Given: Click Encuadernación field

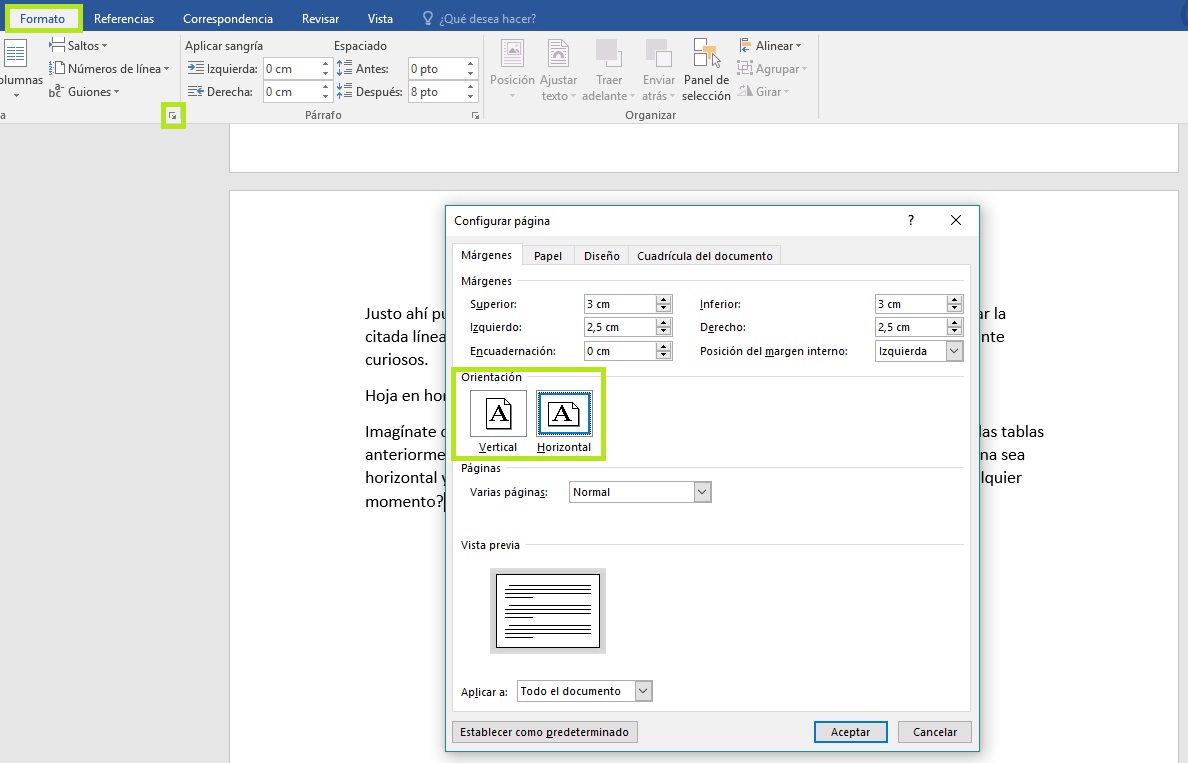Looking at the screenshot, I should (620, 351).
